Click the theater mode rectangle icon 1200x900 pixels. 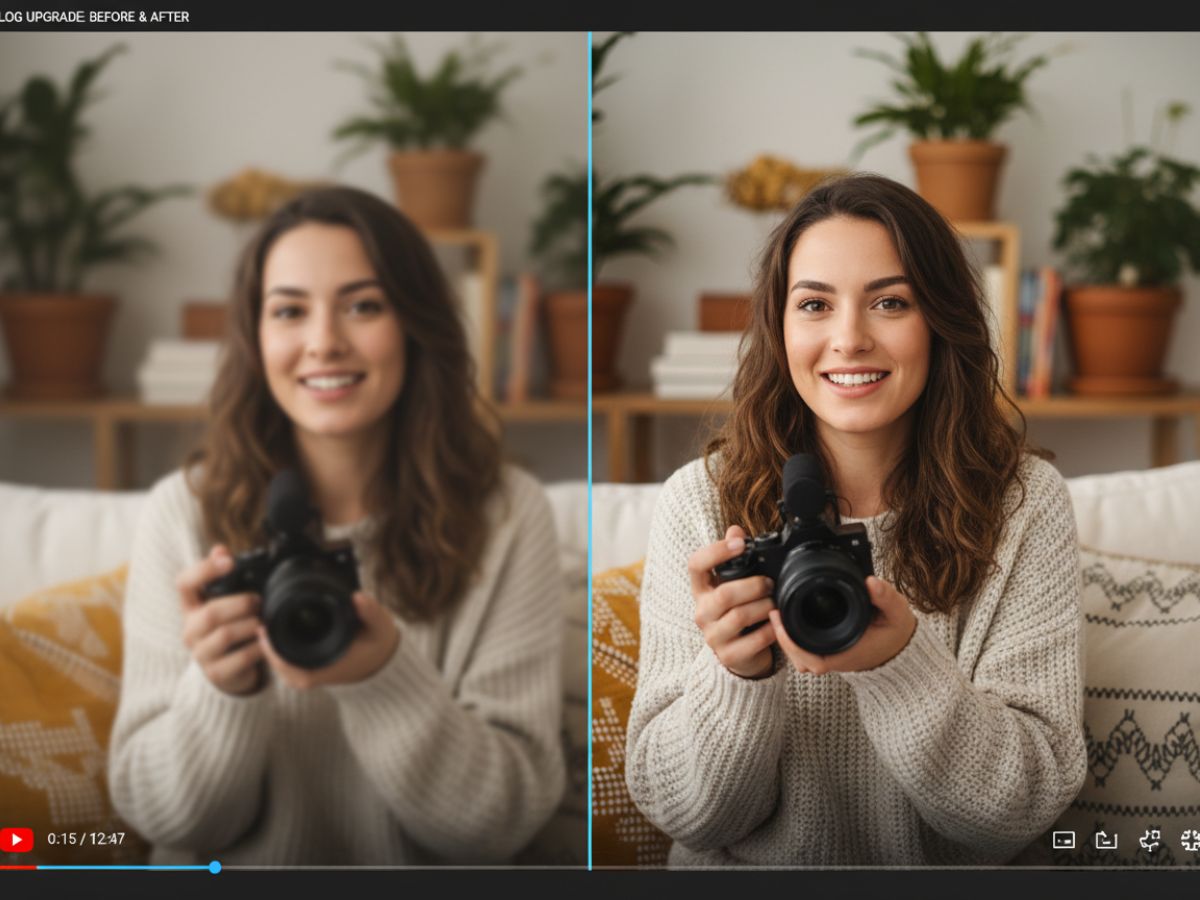(x=1107, y=840)
